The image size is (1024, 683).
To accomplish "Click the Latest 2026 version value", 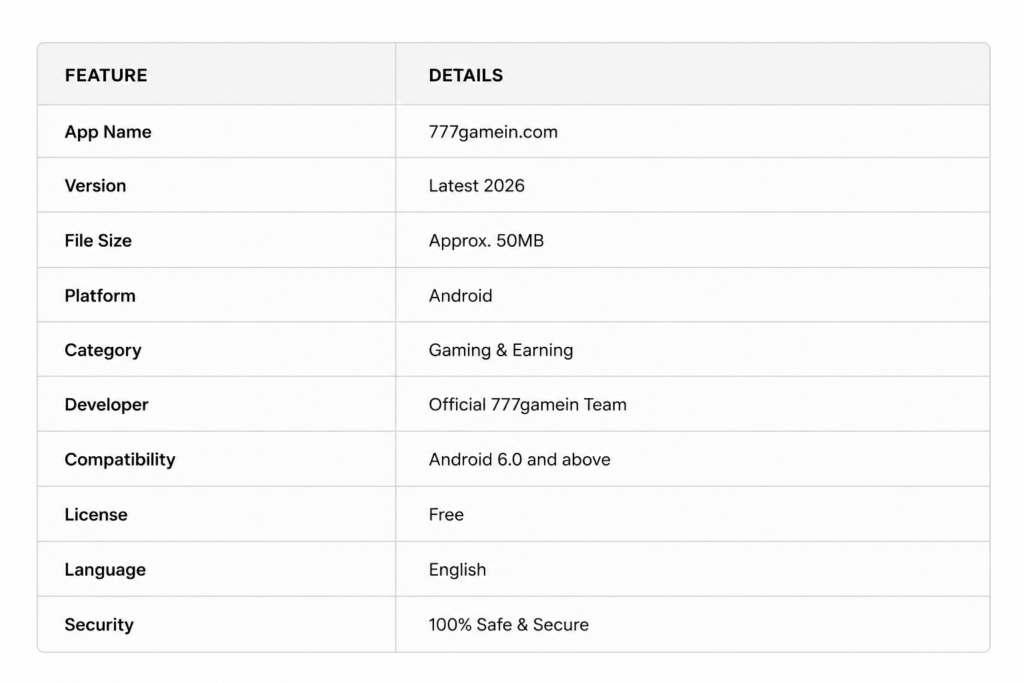I will coord(476,186).
